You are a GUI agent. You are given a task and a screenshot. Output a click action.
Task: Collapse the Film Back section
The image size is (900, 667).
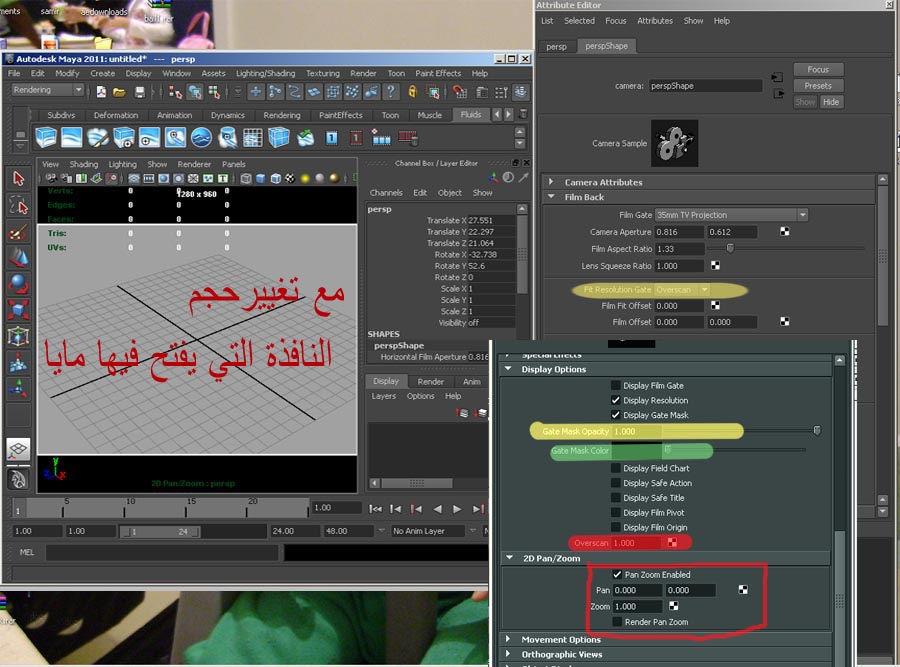[552, 197]
